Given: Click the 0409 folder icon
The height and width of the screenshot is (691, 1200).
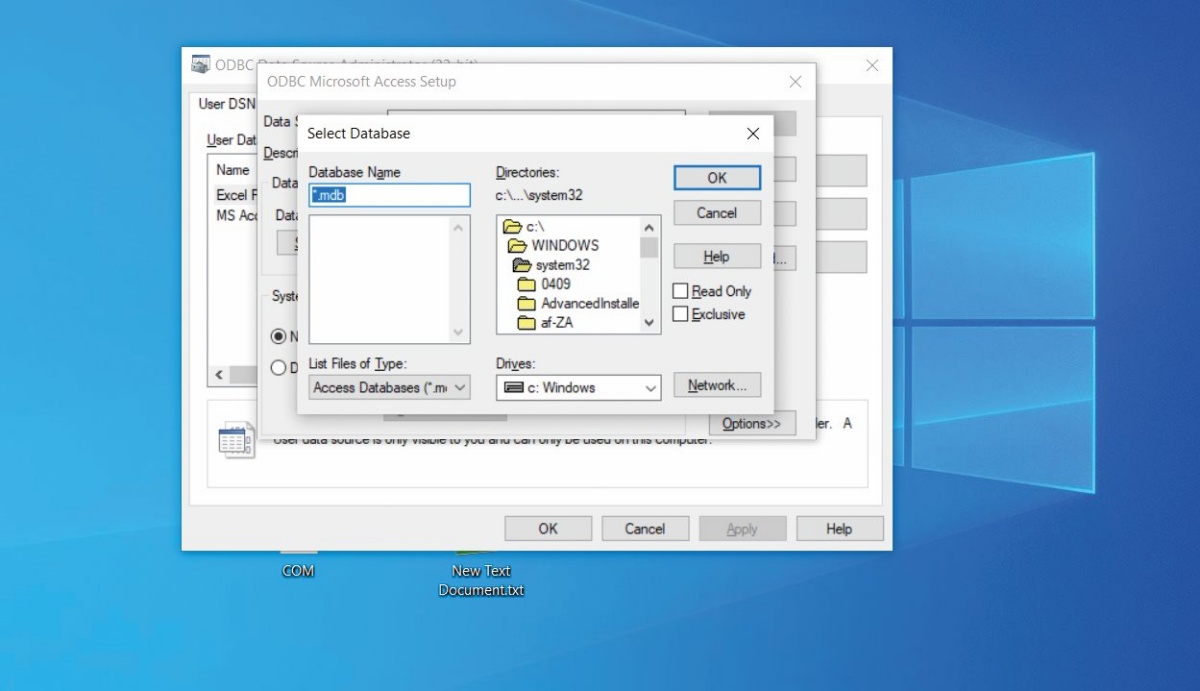Looking at the screenshot, I should pos(527,284).
